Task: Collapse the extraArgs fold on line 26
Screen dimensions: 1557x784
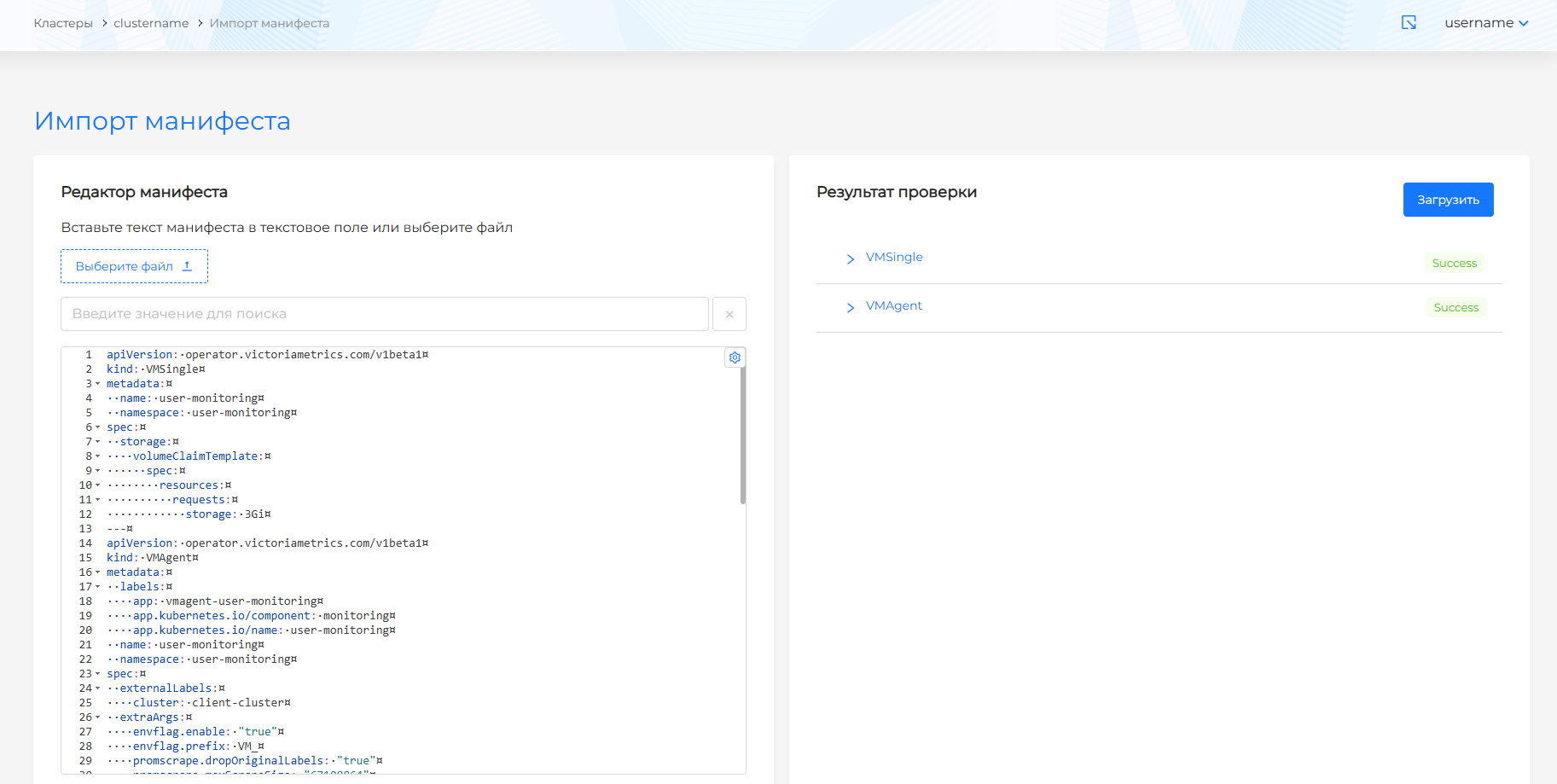Action: (x=97, y=717)
